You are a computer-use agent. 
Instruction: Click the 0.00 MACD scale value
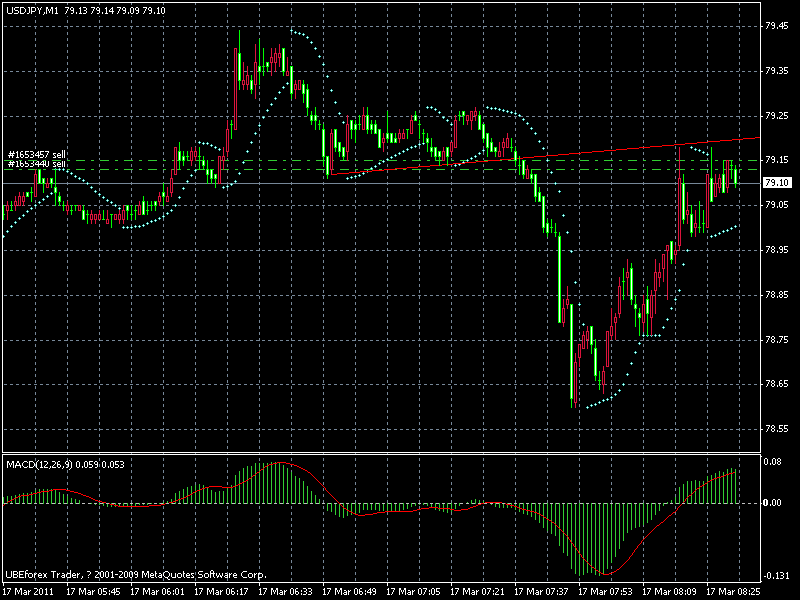[x=772, y=503]
